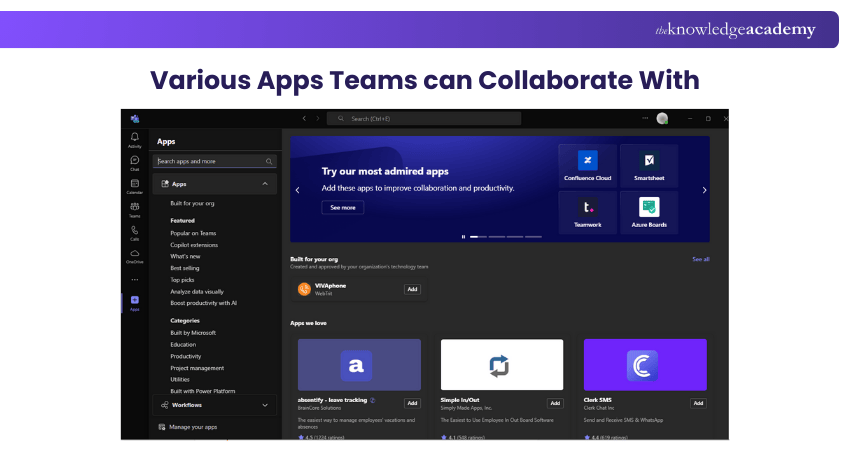Select the Apps icon in sidebar
Screen dimensions: 850x450
(134, 303)
